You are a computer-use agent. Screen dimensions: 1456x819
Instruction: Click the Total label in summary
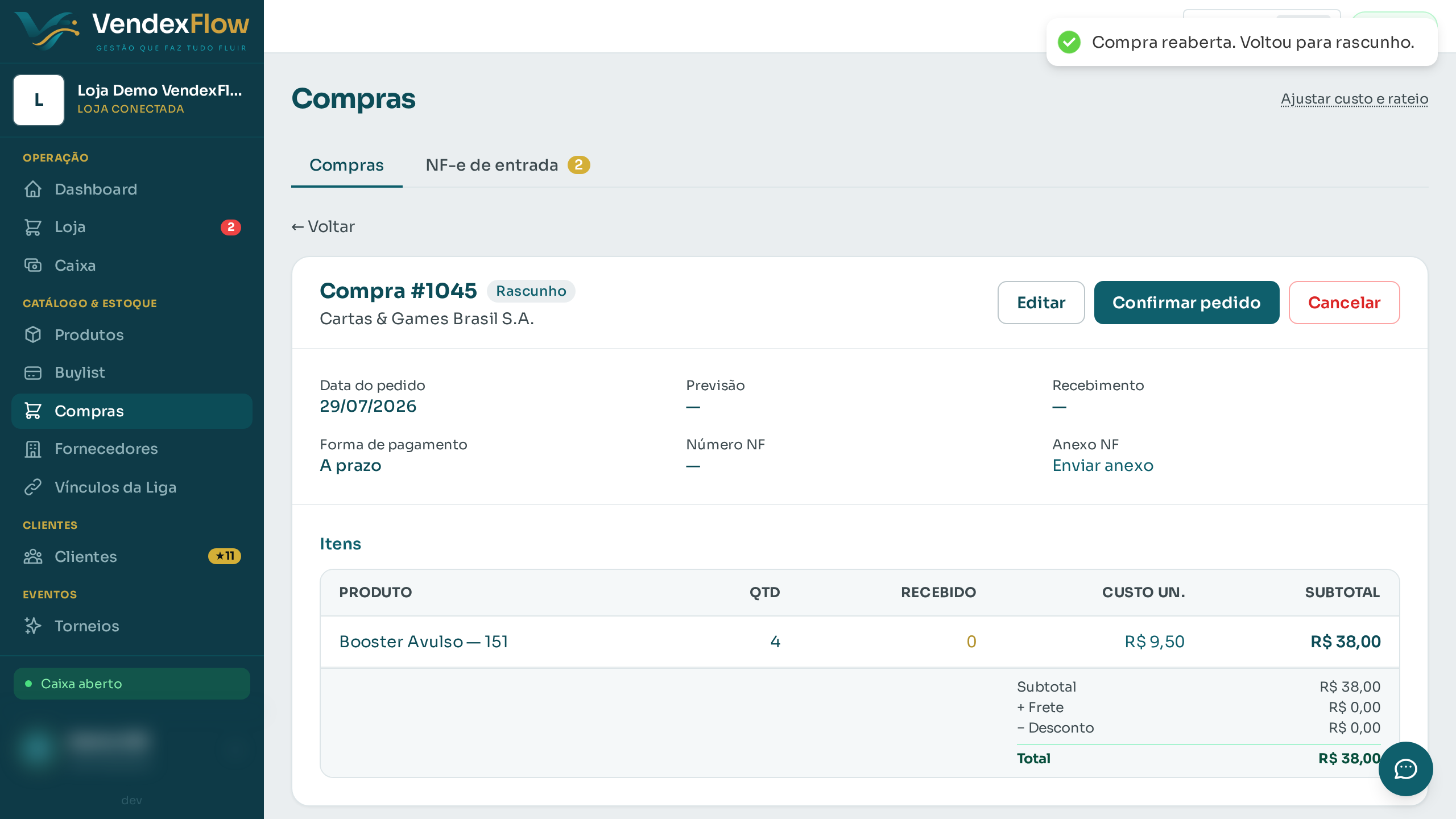(1033, 758)
